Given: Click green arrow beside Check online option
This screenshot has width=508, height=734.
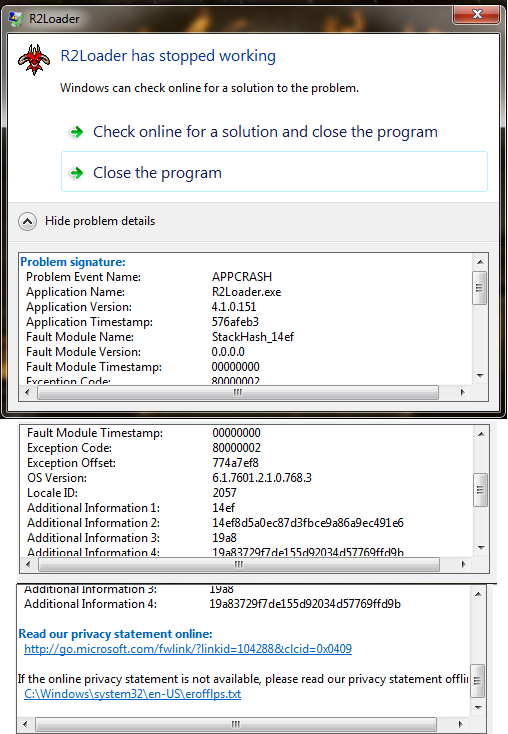Looking at the screenshot, I should tap(76, 132).
